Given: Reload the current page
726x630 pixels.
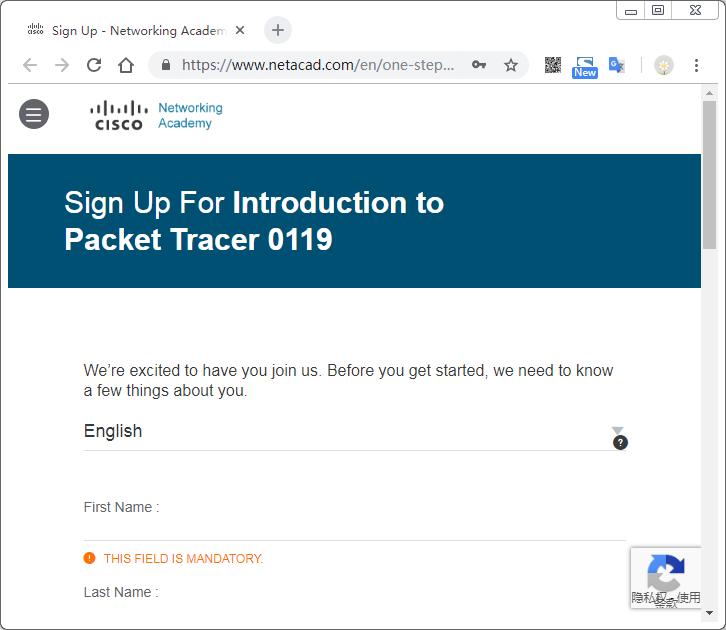Looking at the screenshot, I should [x=94, y=65].
